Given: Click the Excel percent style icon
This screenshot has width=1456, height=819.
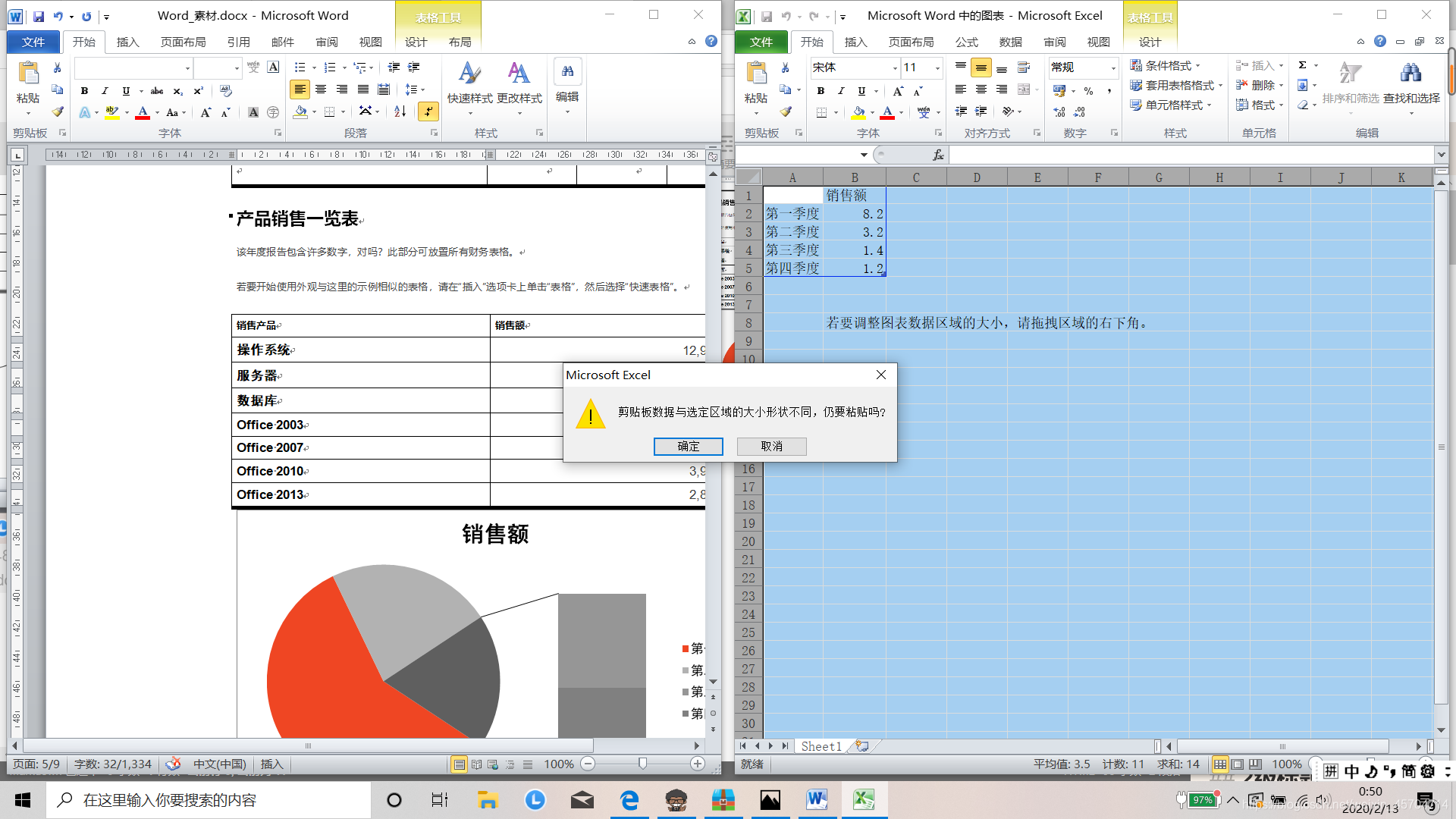Looking at the screenshot, I should pyautogui.click(x=1088, y=91).
